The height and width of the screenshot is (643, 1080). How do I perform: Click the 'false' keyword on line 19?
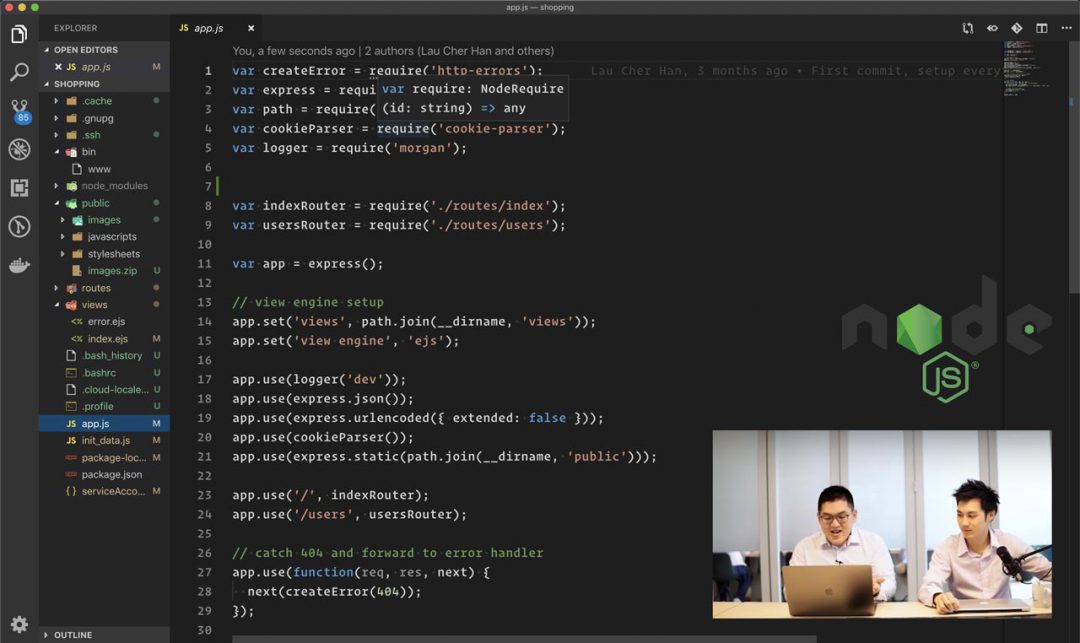click(x=547, y=418)
